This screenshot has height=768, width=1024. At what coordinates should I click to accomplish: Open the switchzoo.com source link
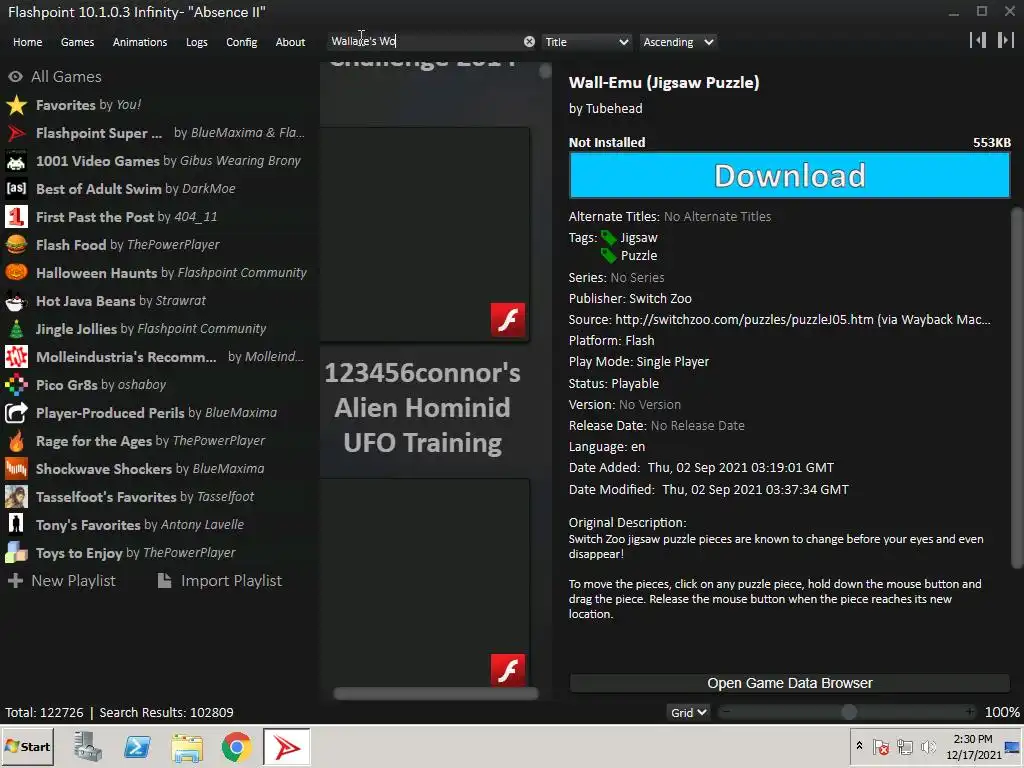click(803, 319)
